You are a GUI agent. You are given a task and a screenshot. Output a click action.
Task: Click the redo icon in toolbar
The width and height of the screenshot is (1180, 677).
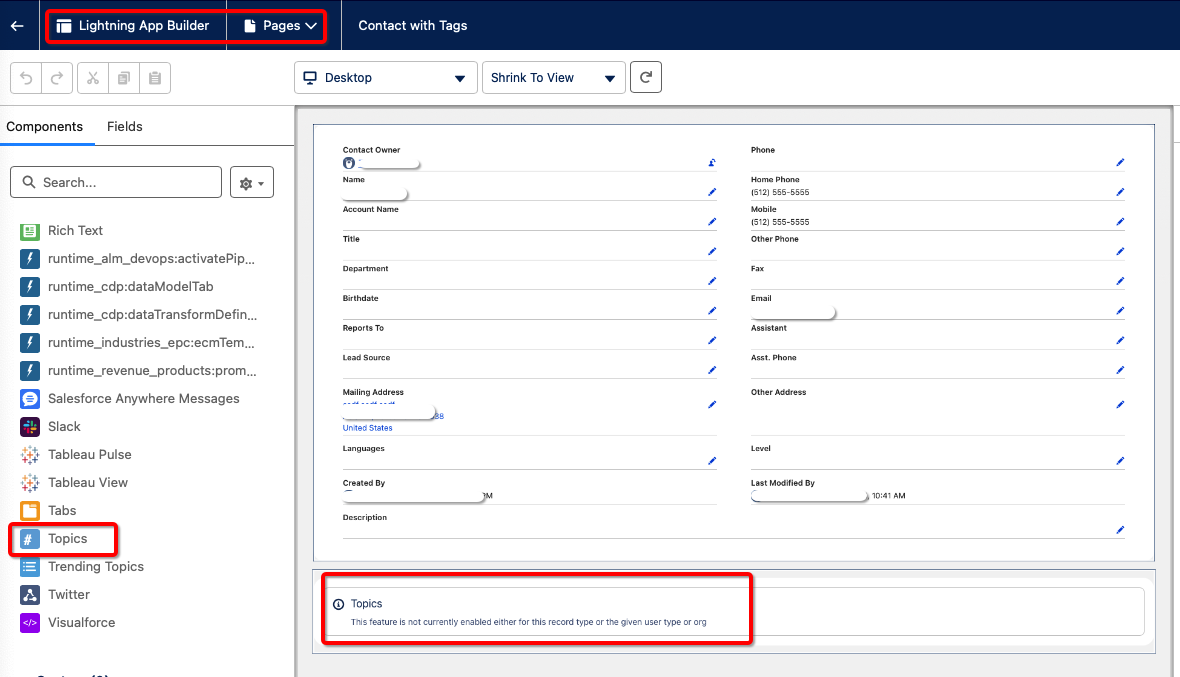click(x=57, y=78)
